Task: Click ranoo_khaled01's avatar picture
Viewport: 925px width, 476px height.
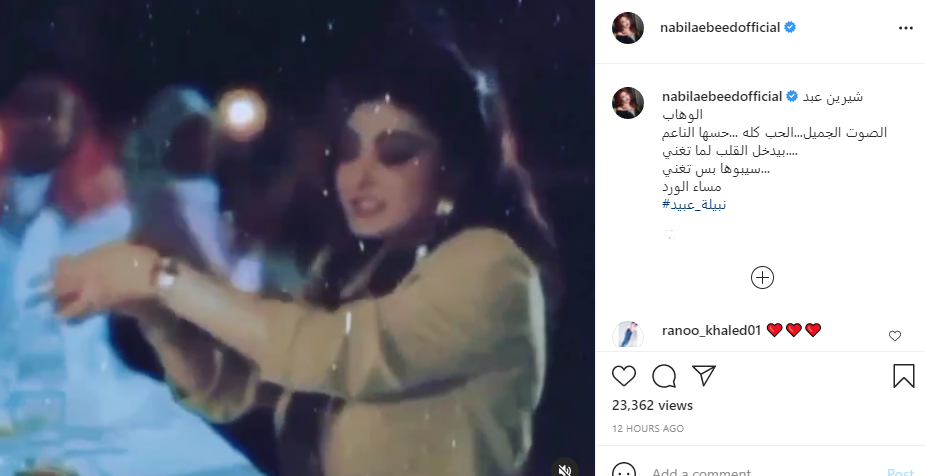Action: (628, 336)
